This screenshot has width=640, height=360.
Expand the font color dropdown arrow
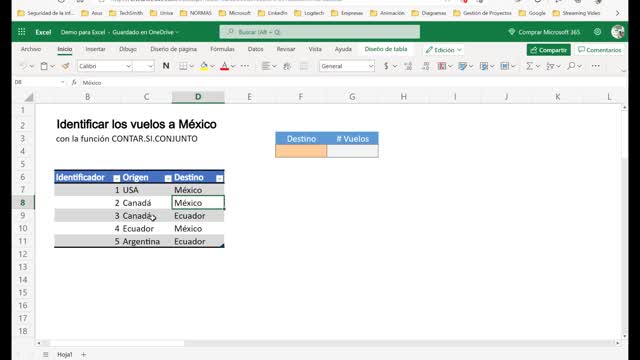[233, 67]
